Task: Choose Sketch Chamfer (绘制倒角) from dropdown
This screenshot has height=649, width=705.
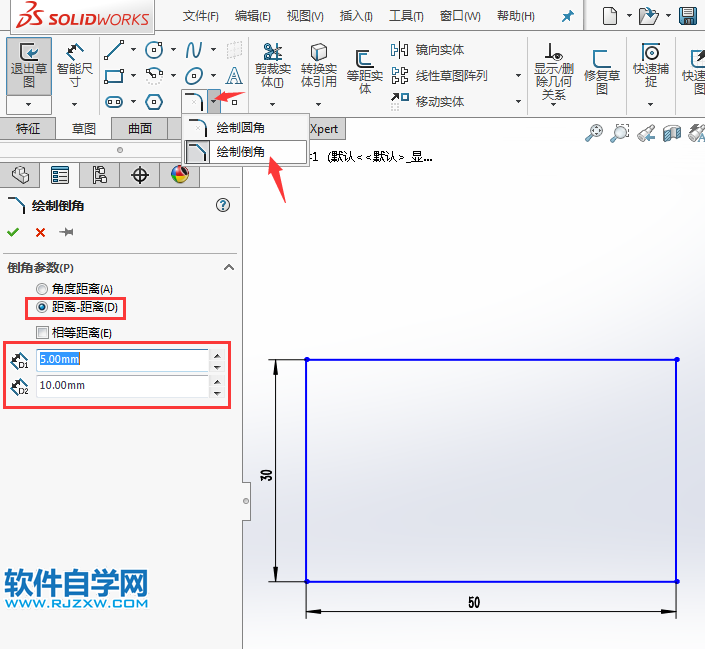Action: (x=246, y=152)
